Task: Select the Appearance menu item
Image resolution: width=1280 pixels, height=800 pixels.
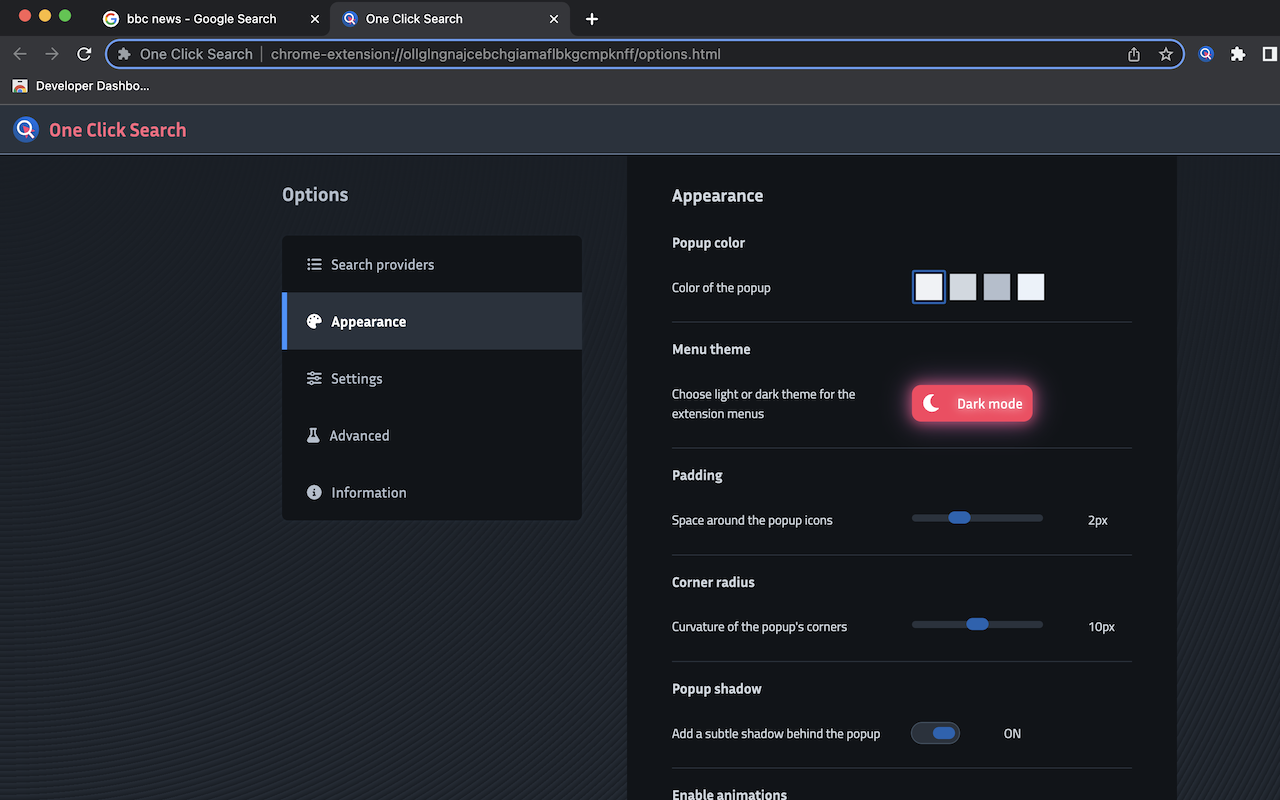Action: click(432, 321)
